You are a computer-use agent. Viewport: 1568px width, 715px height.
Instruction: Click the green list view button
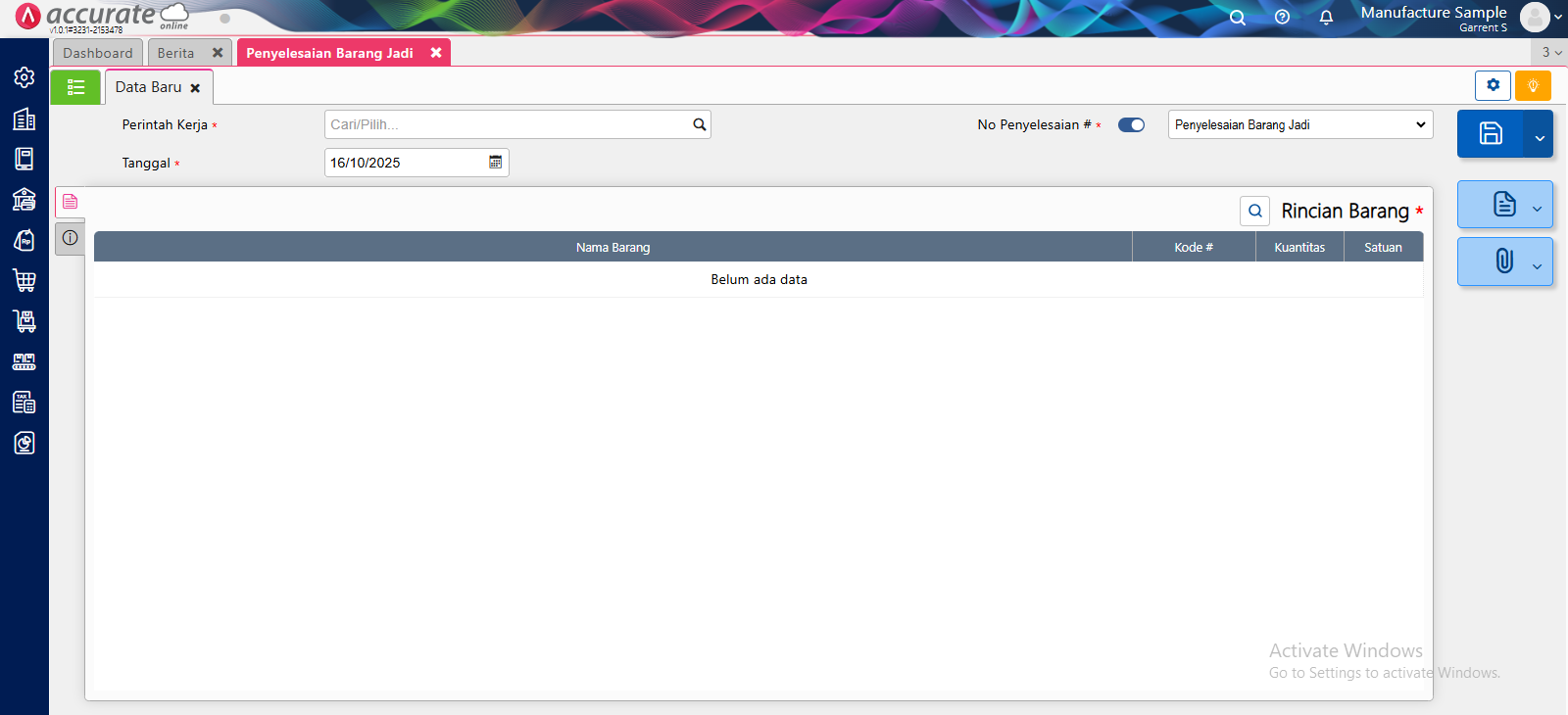tap(75, 87)
